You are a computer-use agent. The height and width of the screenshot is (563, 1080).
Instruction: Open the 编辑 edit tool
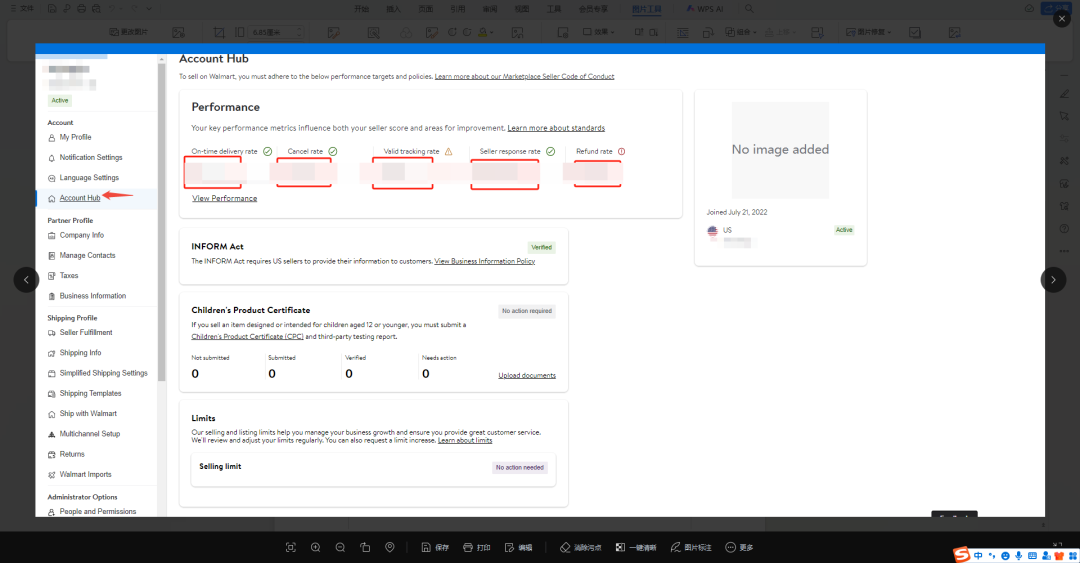pyautogui.click(x=519, y=547)
